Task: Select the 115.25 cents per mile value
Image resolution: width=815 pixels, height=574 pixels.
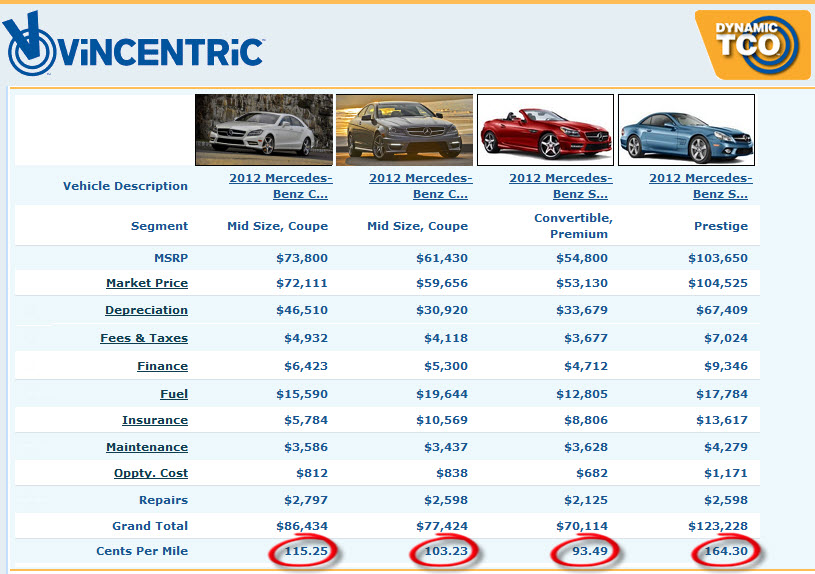Action: point(306,551)
